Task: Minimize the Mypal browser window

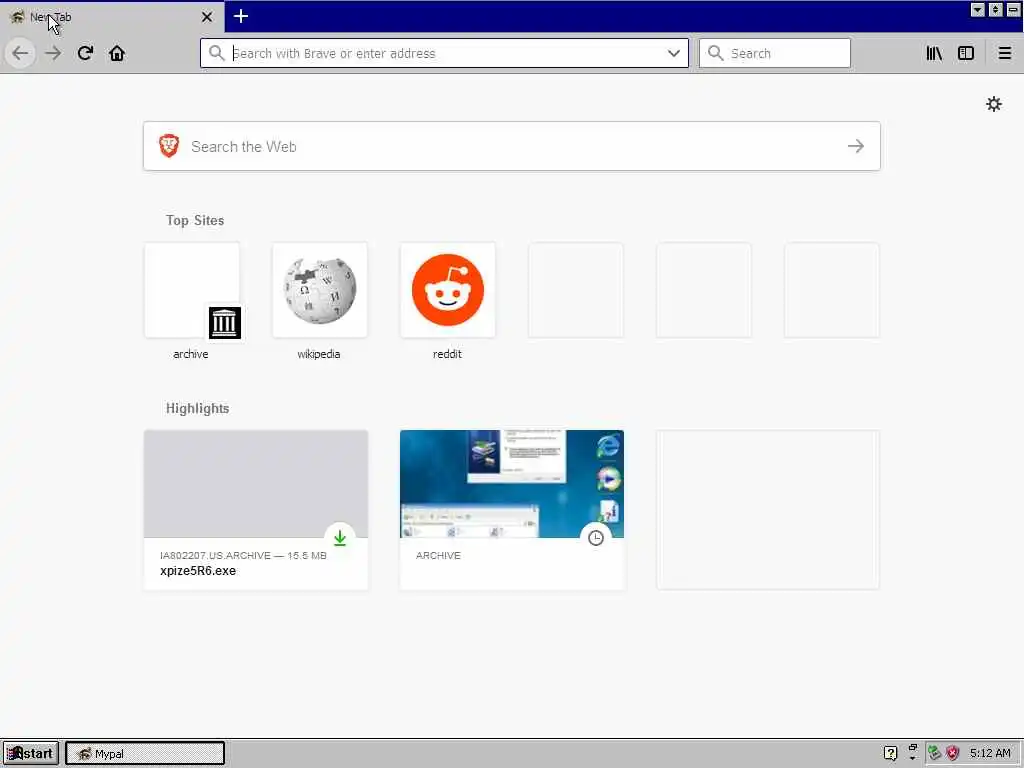Action: [x=1013, y=10]
